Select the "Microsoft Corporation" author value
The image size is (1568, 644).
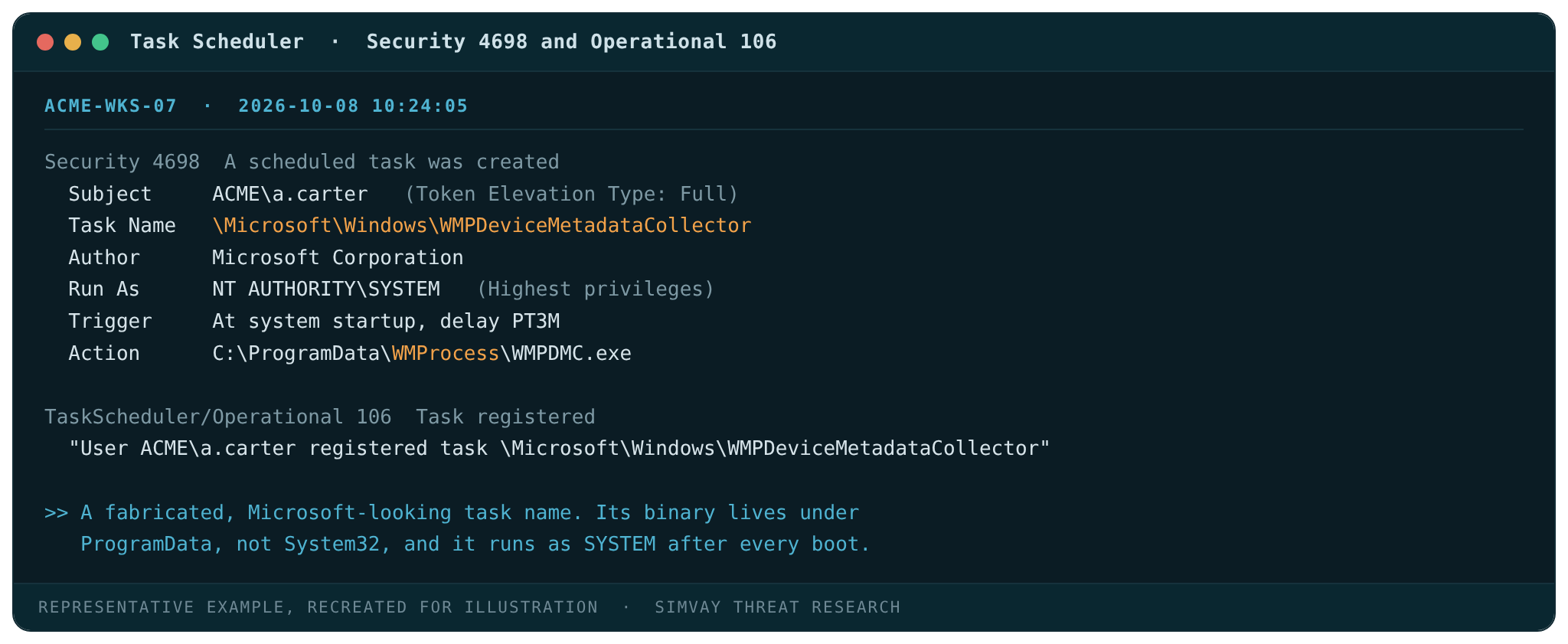338,258
